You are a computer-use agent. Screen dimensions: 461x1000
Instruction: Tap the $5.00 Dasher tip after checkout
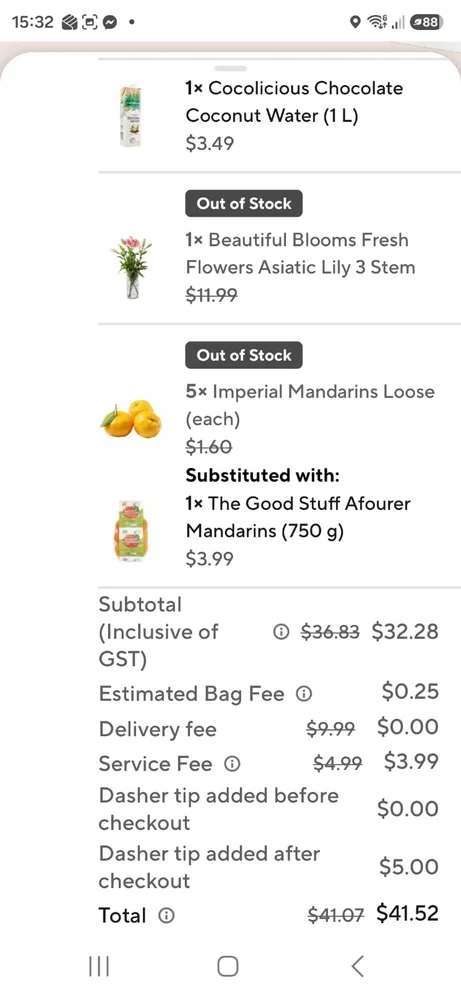click(x=409, y=867)
